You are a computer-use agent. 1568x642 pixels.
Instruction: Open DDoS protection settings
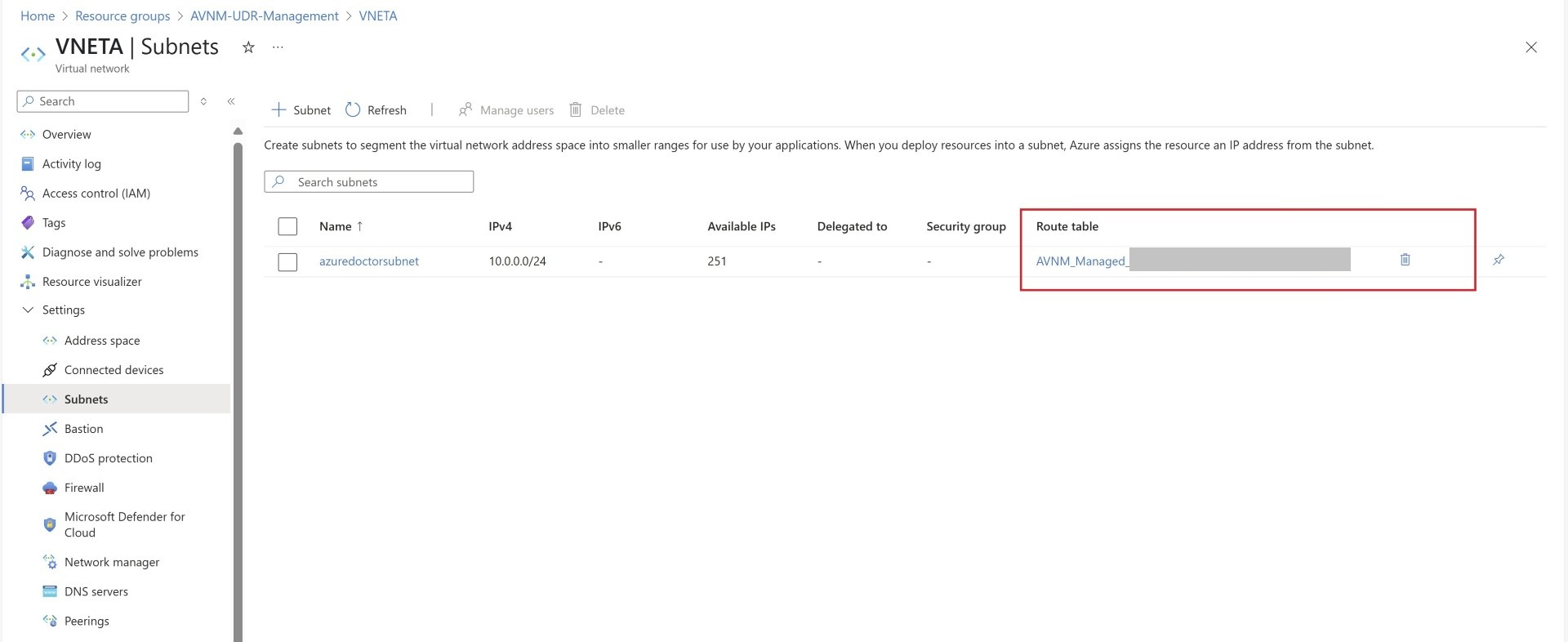[x=109, y=458]
